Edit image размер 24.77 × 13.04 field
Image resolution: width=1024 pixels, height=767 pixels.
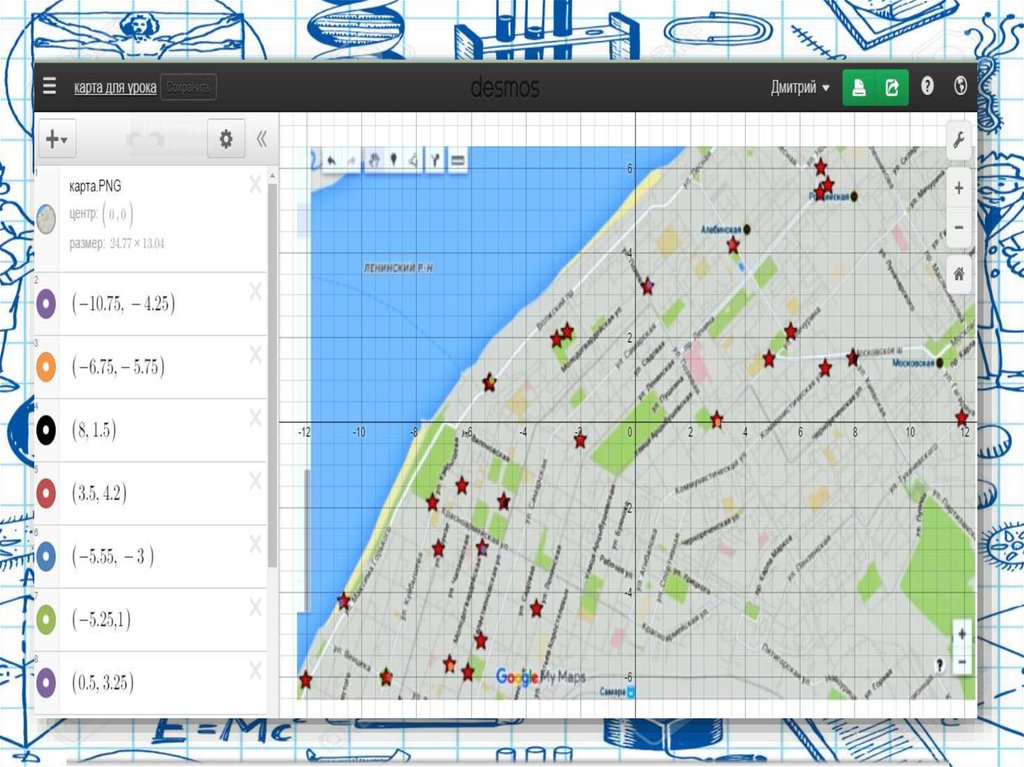pos(136,244)
